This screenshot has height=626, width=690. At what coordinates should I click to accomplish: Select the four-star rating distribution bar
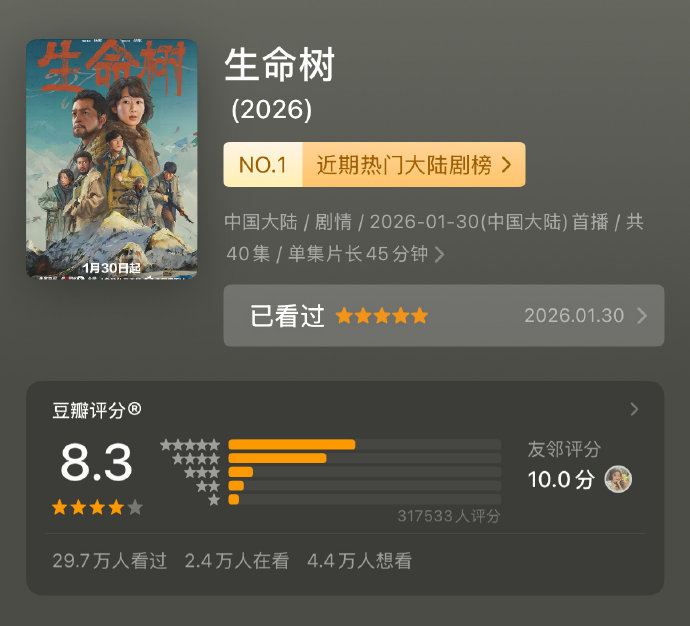click(x=278, y=458)
